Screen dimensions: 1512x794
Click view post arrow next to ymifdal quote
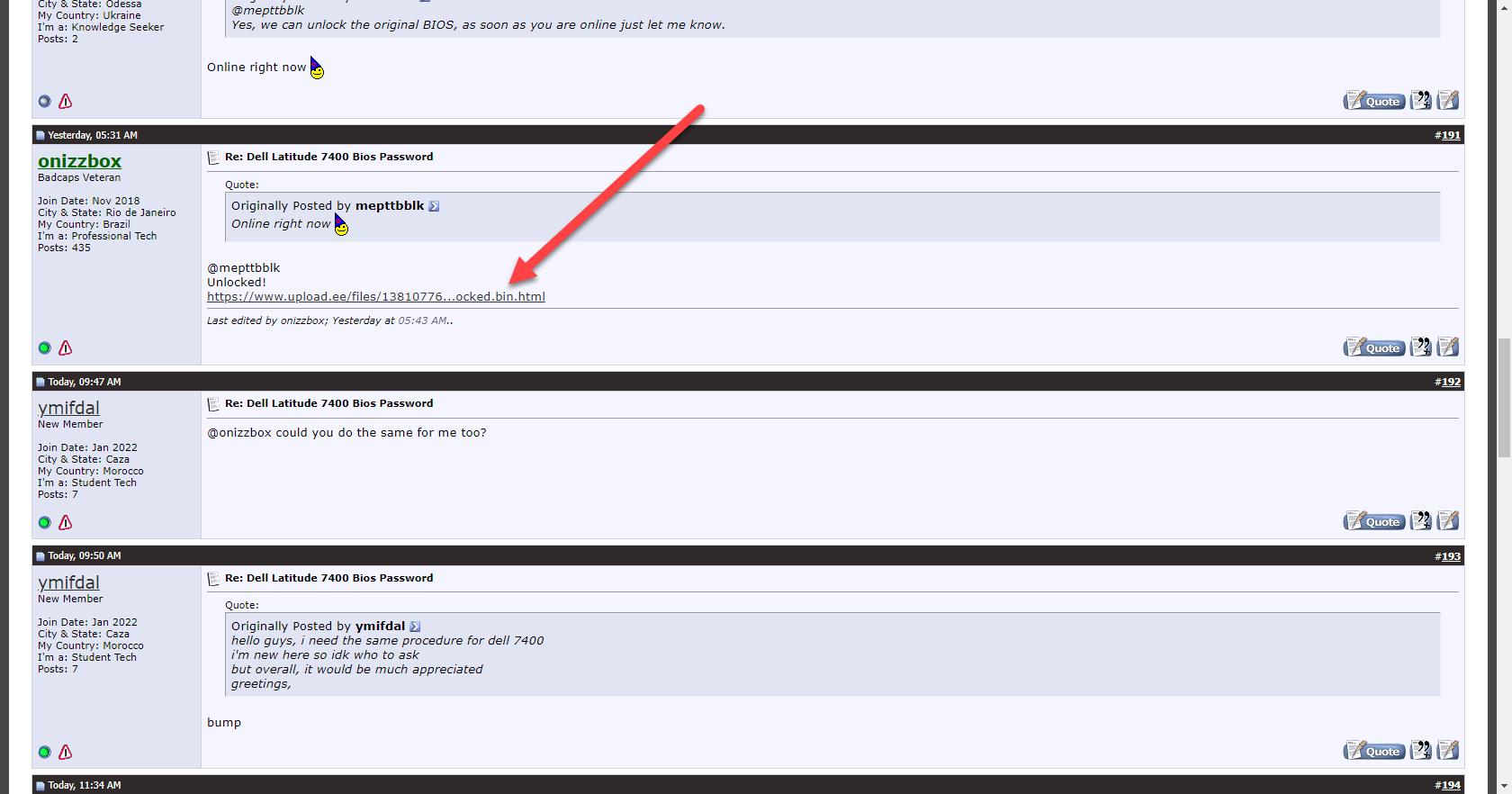point(415,627)
